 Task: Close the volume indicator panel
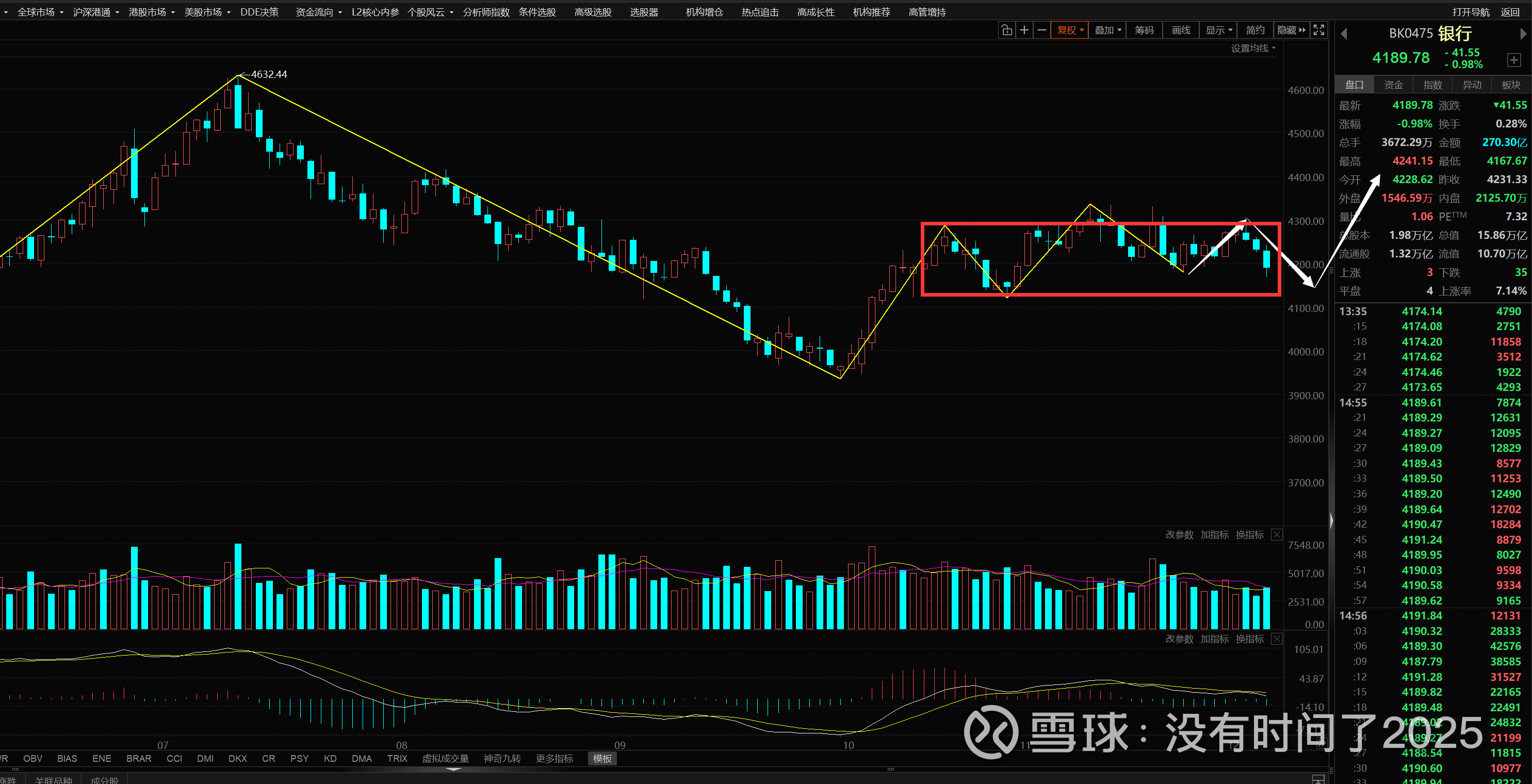[x=1276, y=535]
